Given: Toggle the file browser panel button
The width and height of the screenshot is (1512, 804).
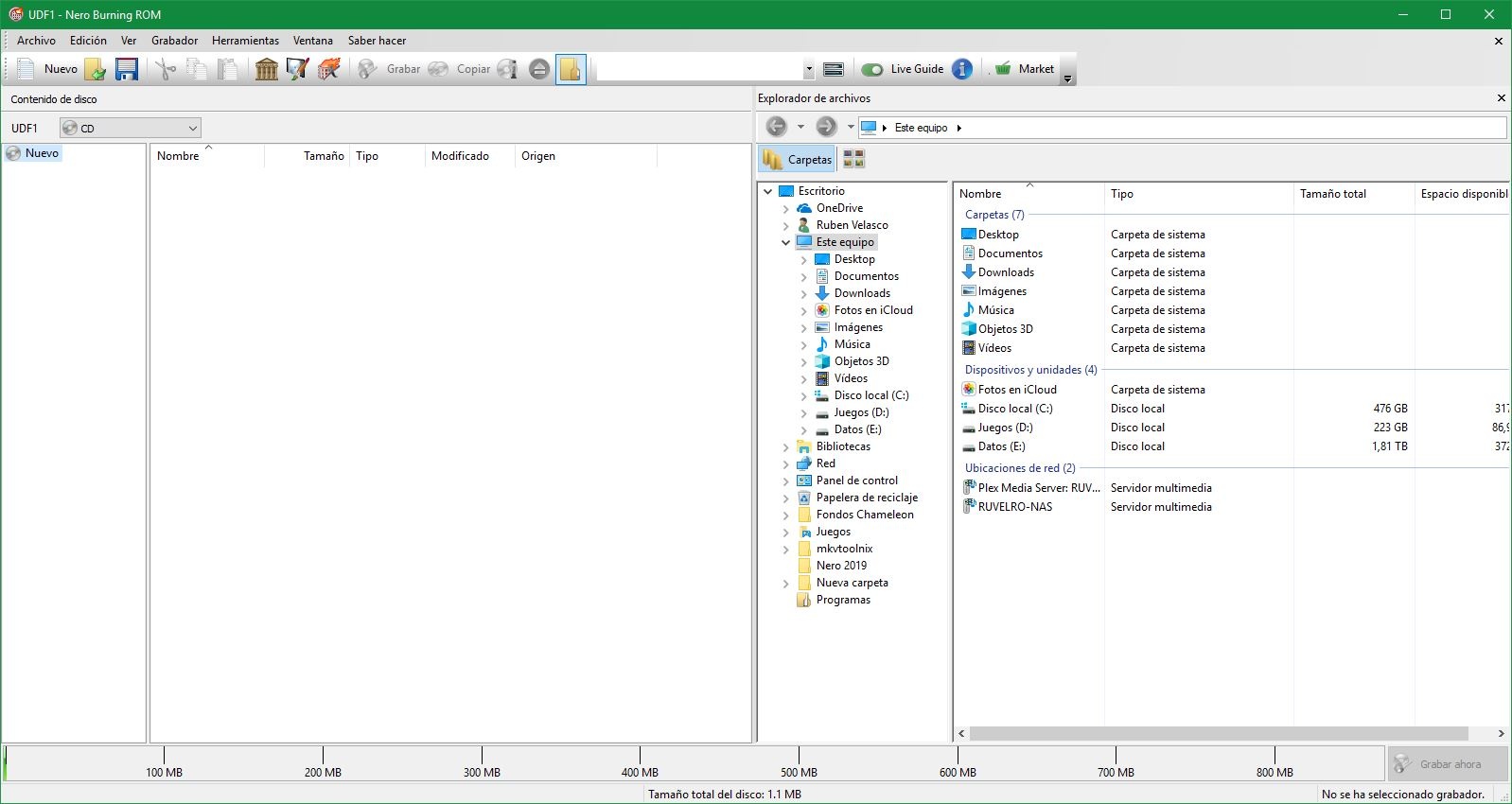Looking at the screenshot, I should coord(571,69).
